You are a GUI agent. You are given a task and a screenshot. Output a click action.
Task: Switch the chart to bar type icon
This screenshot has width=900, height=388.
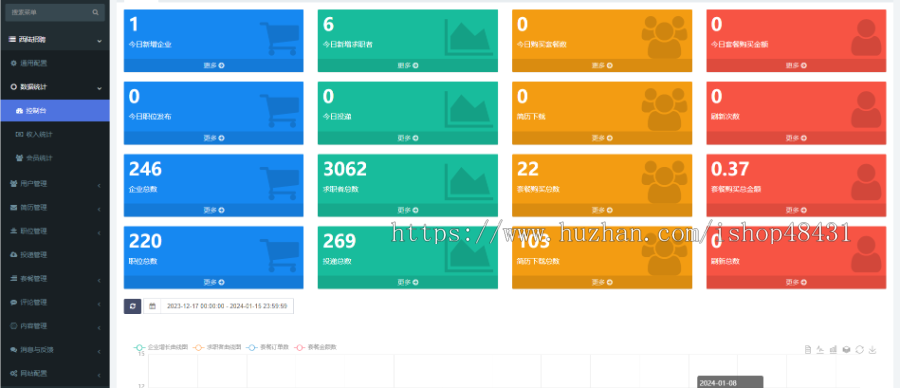pyautogui.click(x=833, y=350)
